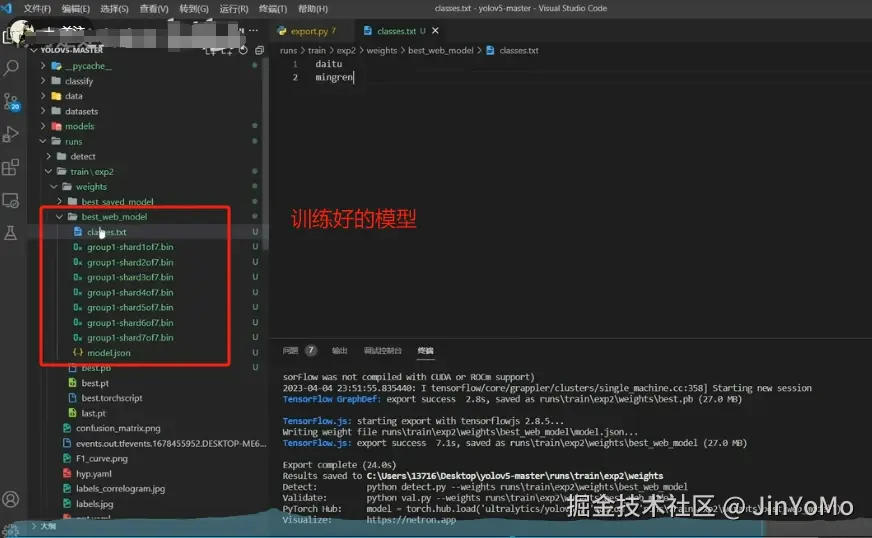
Task: Open the 转到(G) menu
Action: click(194, 8)
